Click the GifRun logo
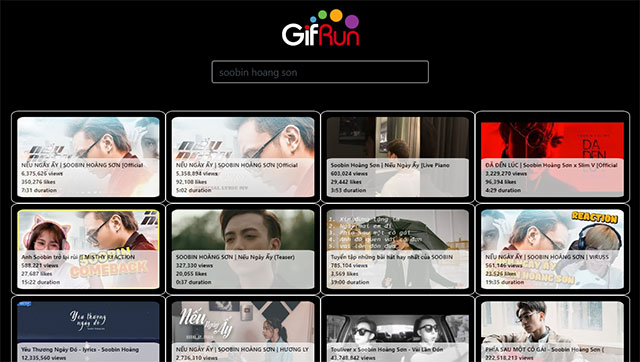Screen dimensions: 640x362 [x=320, y=28]
